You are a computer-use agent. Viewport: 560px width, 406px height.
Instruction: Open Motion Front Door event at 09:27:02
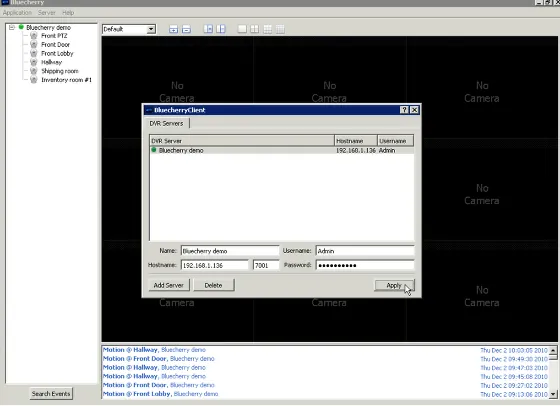point(325,385)
